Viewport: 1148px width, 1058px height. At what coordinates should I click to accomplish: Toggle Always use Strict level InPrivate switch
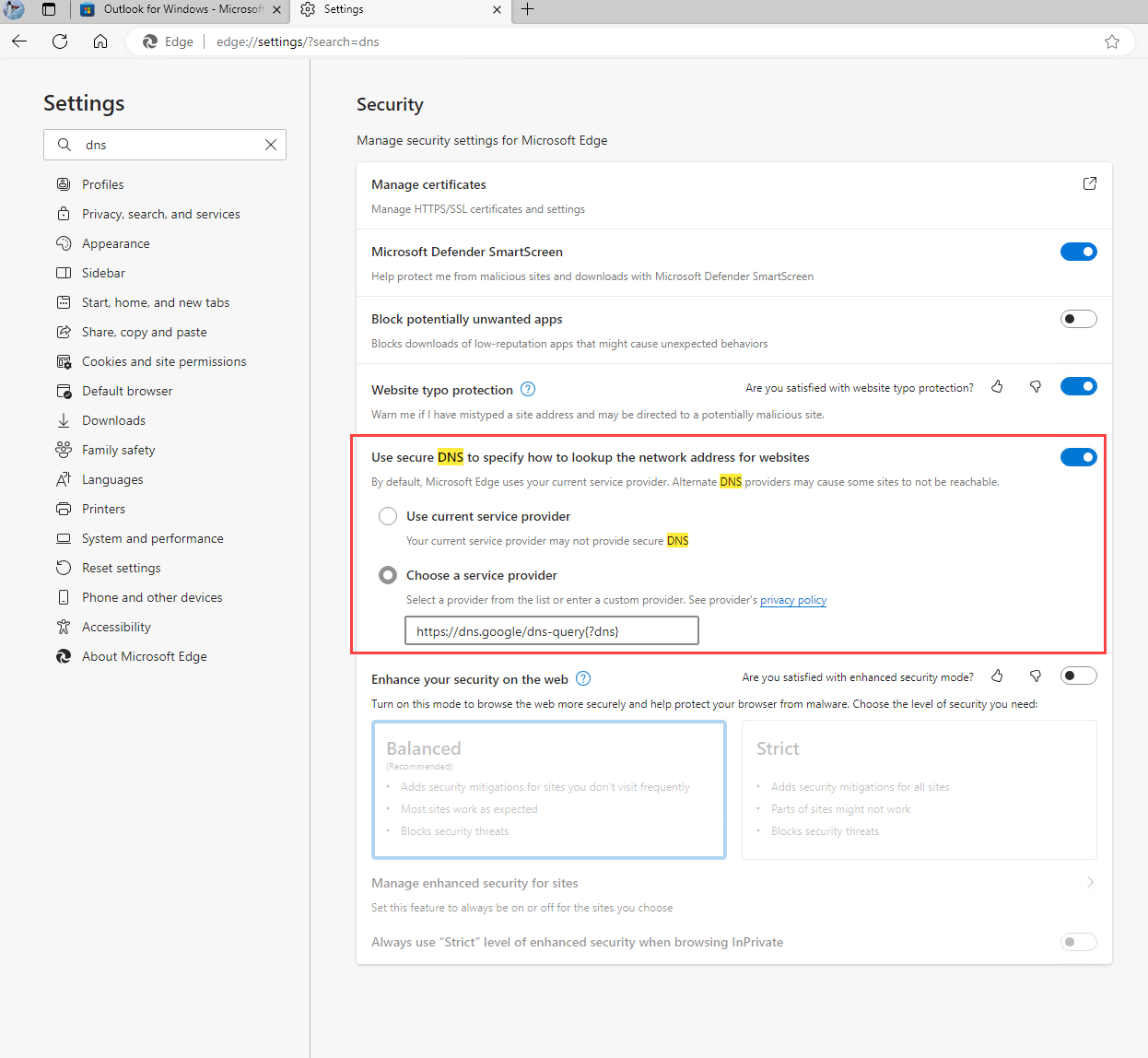[1079, 942]
